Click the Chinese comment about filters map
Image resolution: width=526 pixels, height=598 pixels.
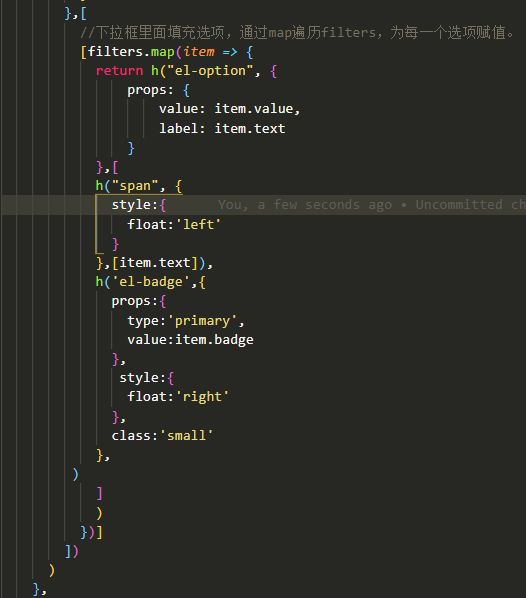297,32
